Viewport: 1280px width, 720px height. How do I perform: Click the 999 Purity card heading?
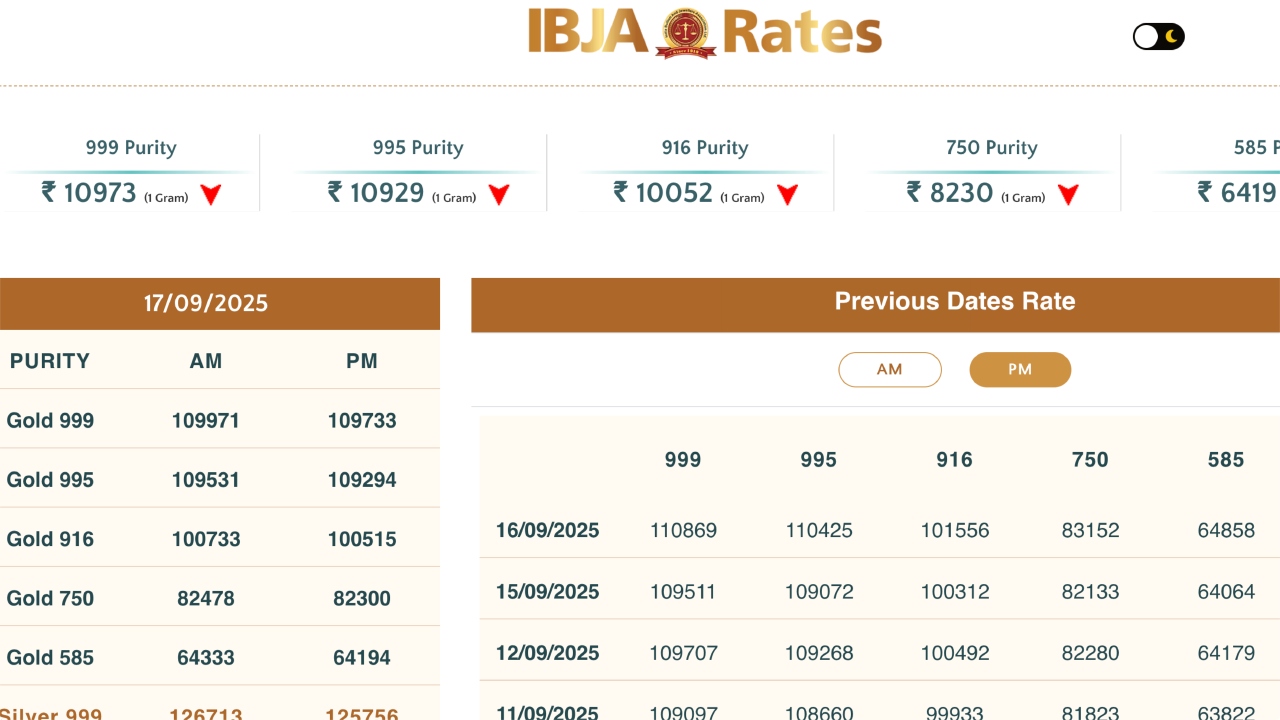click(131, 148)
